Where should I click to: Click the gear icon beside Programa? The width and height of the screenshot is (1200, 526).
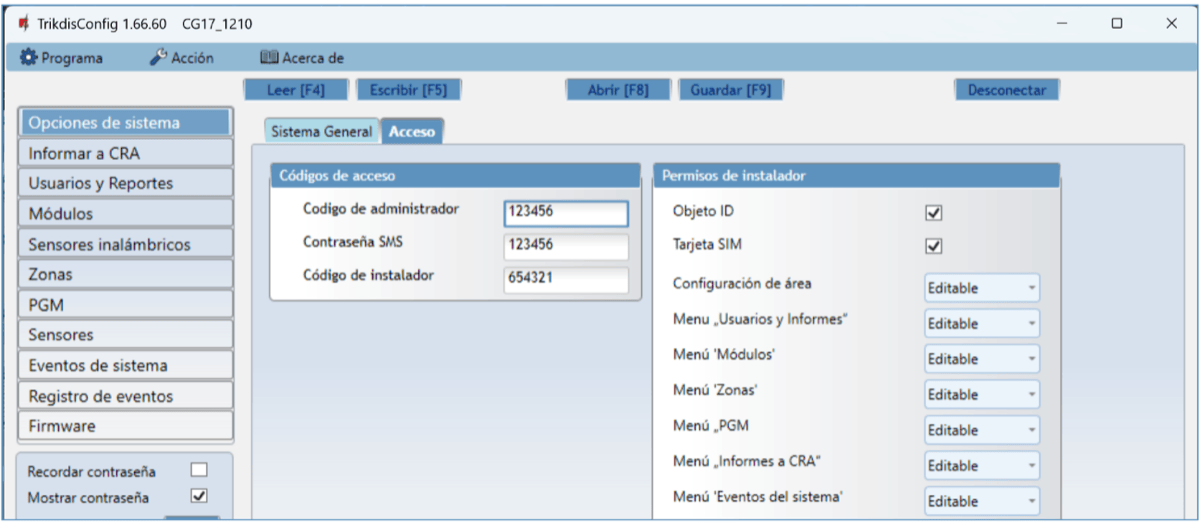(x=29, y=58)
